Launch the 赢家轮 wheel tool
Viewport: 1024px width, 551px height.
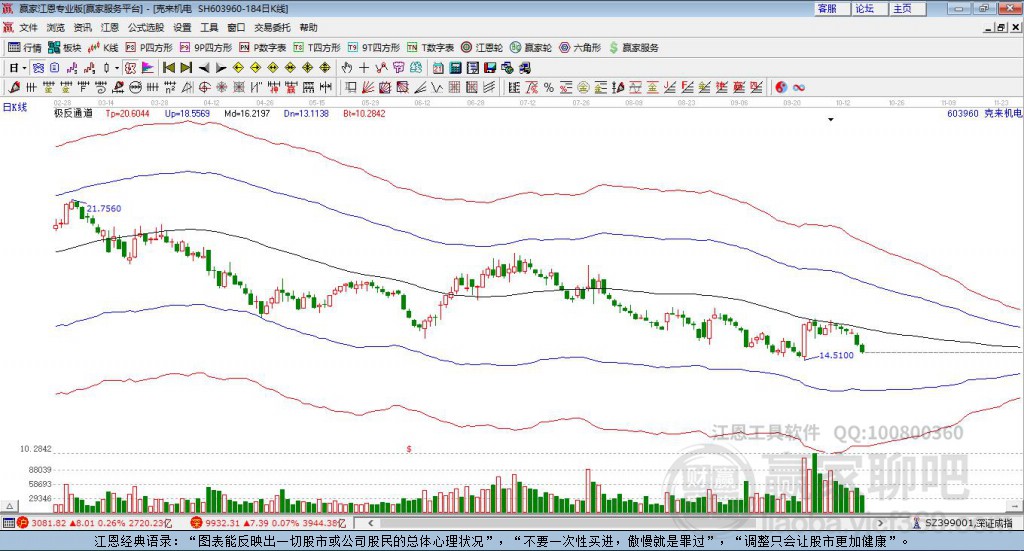pyautogui.click(x=531, y=48)
